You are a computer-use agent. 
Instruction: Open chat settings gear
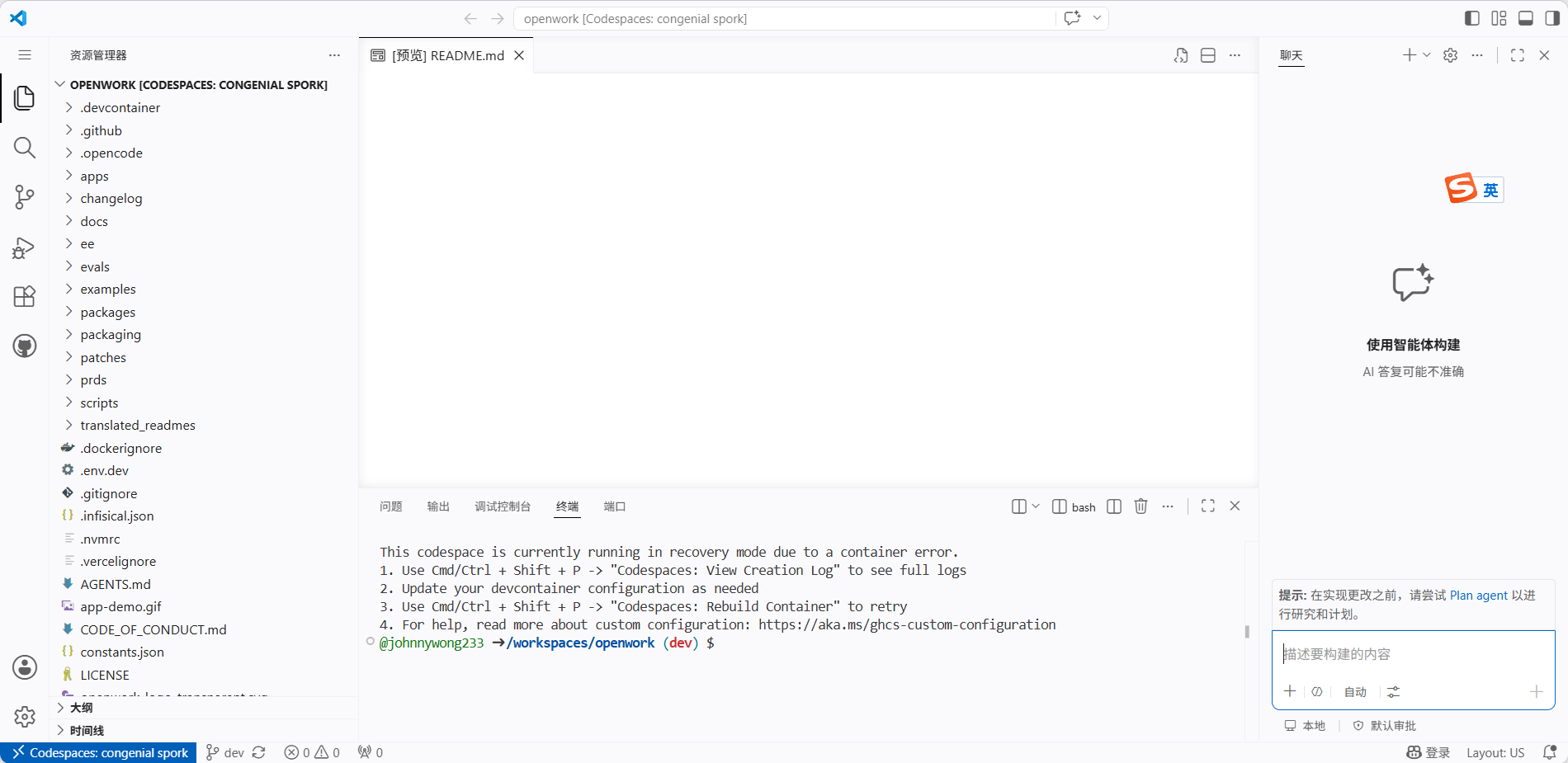click(1450, 55)
